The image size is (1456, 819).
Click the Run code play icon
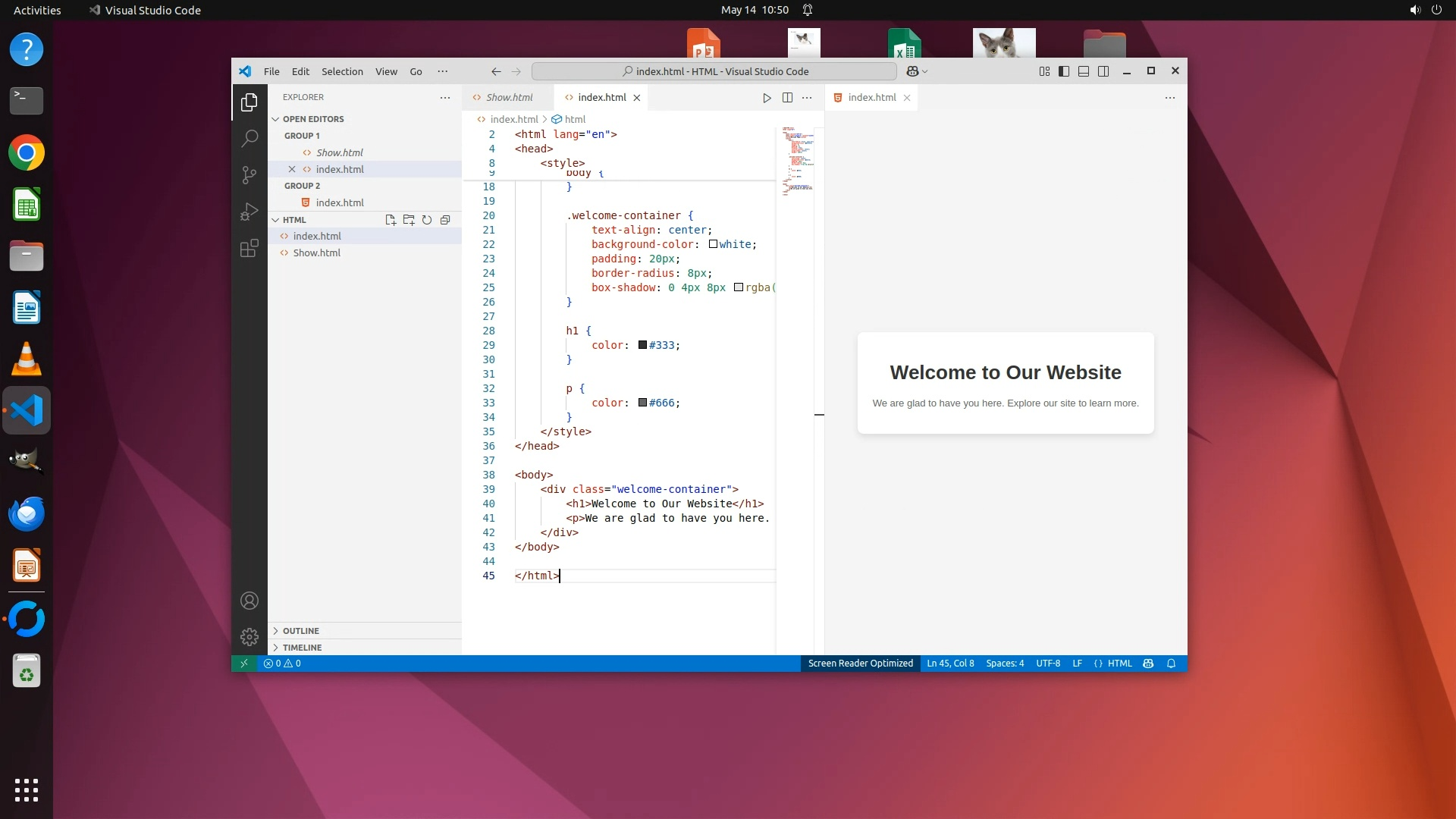coord(767,98)
